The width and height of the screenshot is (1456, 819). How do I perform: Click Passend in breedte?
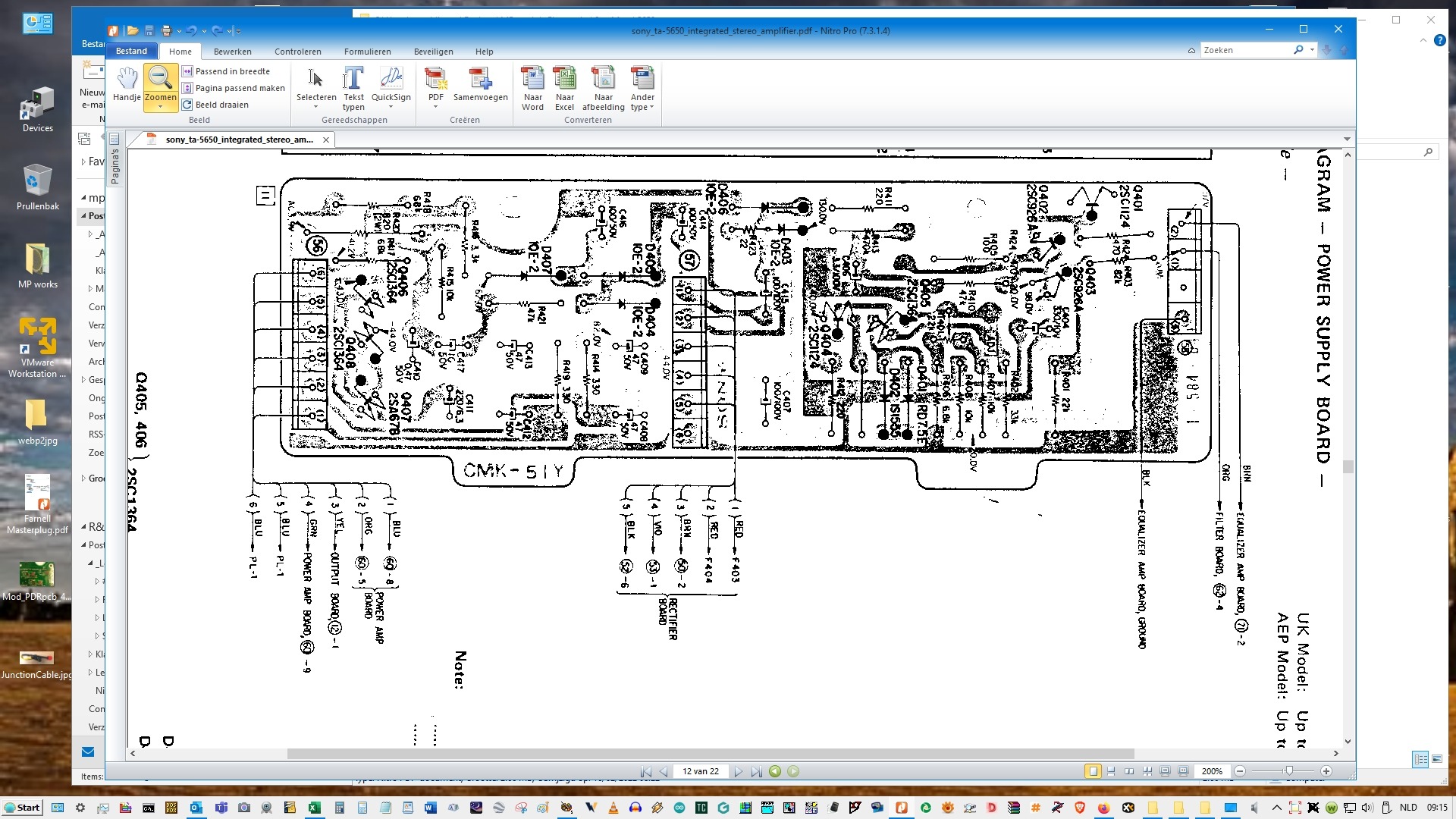pos(226,71)
